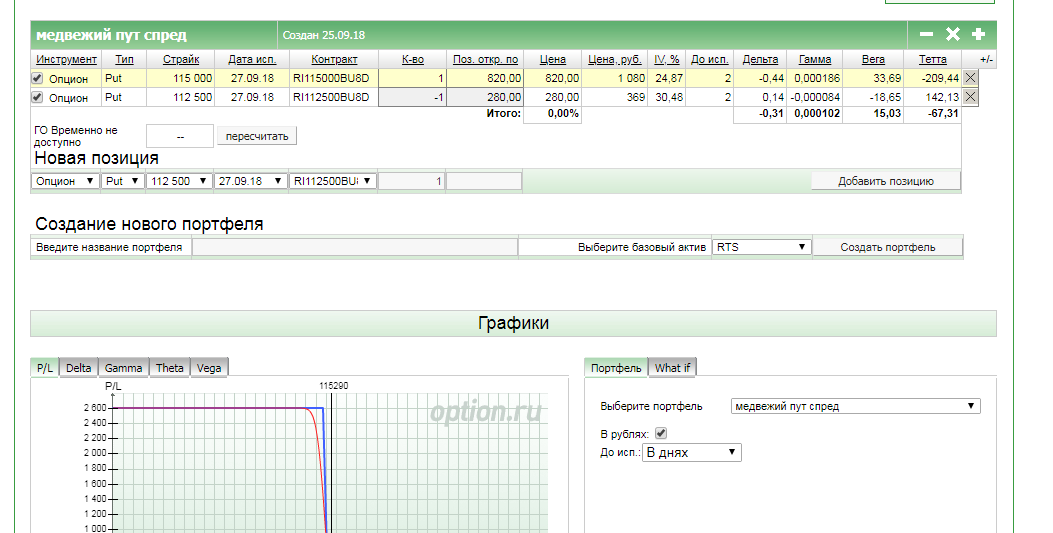Switch to the Theta chart tab
Screen dimensions: 1053x533
pyautogui.click(x=169, y=368)
